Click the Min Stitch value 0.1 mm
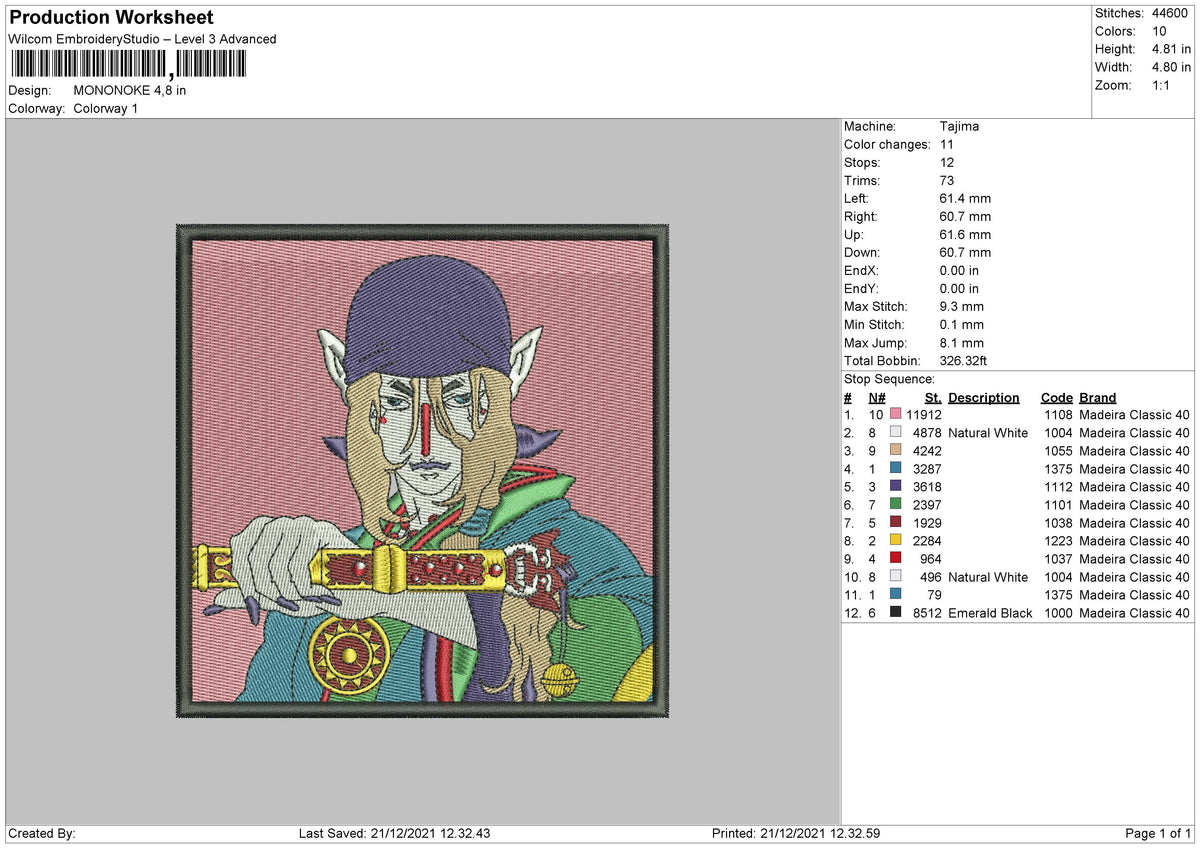 [962, 325]
